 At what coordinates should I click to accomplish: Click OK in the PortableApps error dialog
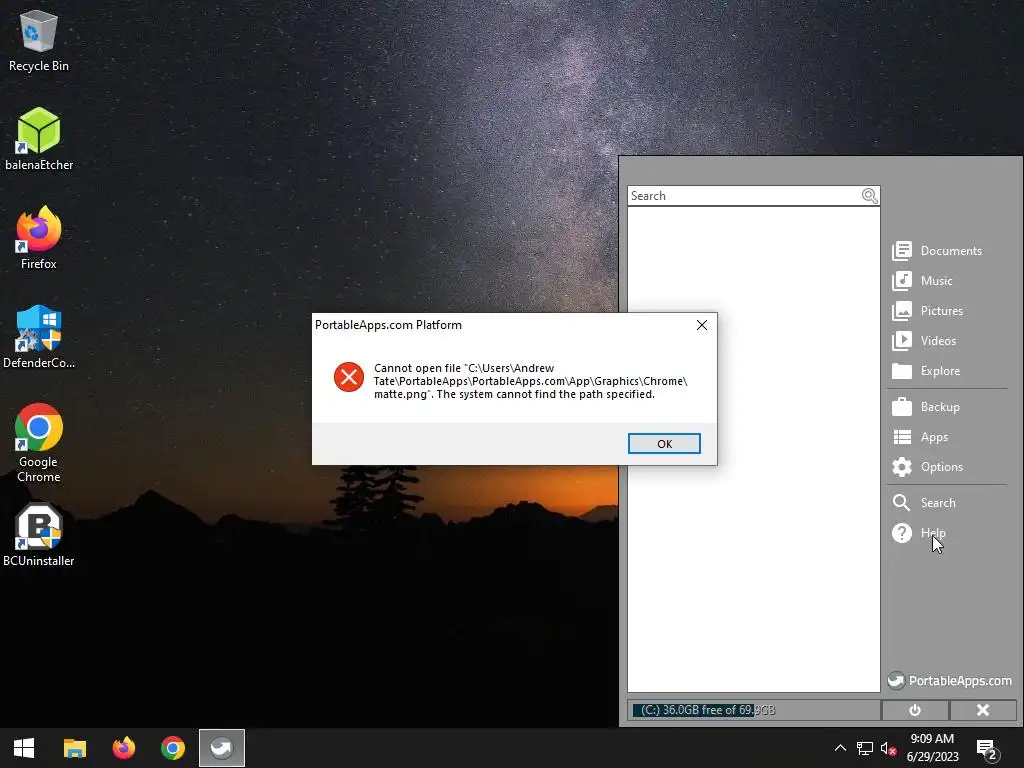pos(664,443)
